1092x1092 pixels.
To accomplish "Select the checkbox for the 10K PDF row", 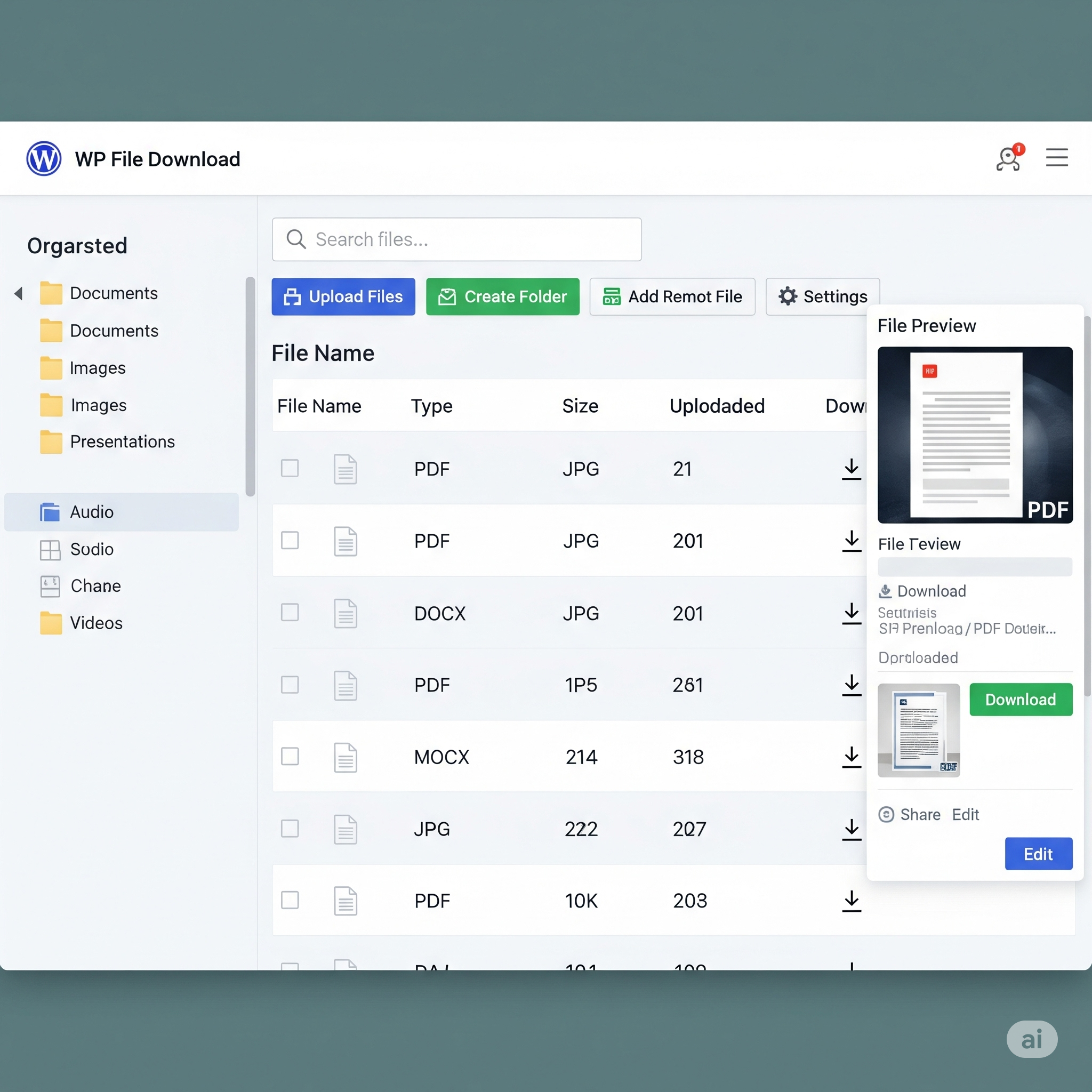I will click(290, 900).
